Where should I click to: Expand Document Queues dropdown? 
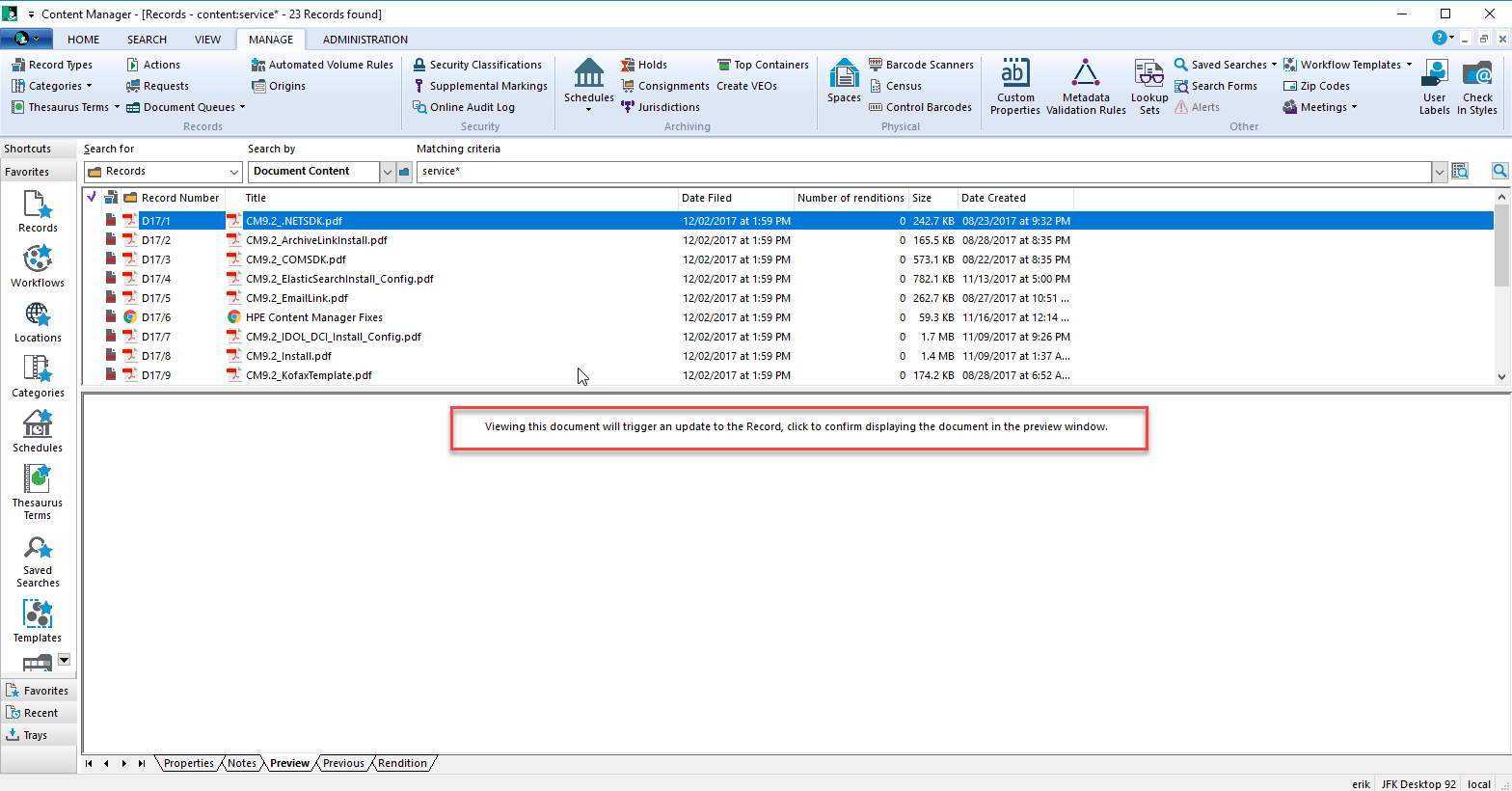[242, 107]
